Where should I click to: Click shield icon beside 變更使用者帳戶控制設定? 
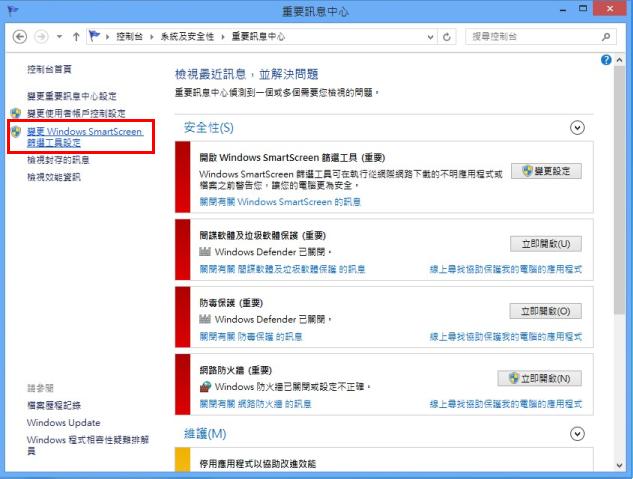(x=16, y=113)
